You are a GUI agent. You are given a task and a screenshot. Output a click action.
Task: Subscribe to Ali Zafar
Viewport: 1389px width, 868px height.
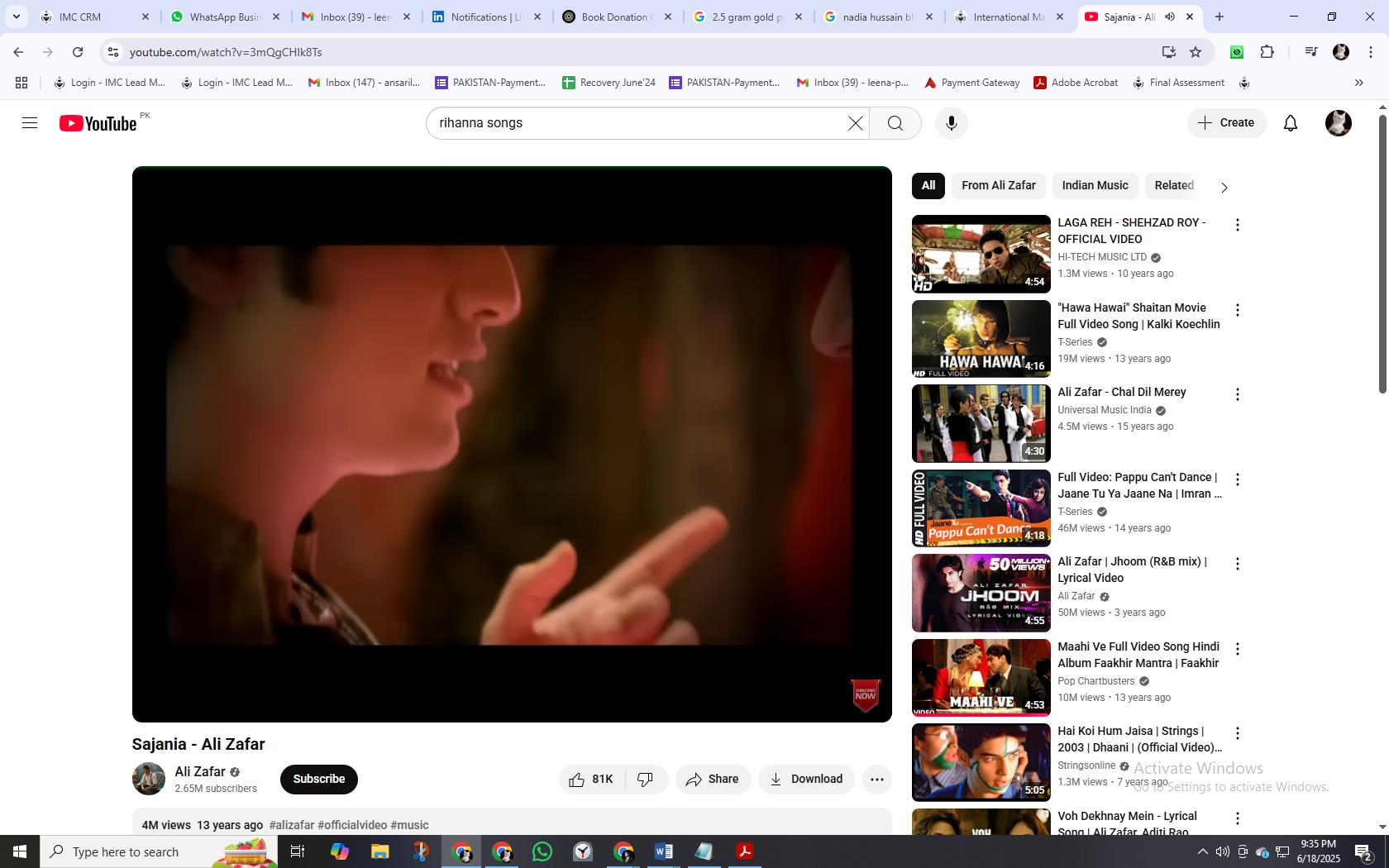click(x=319, y=780)
